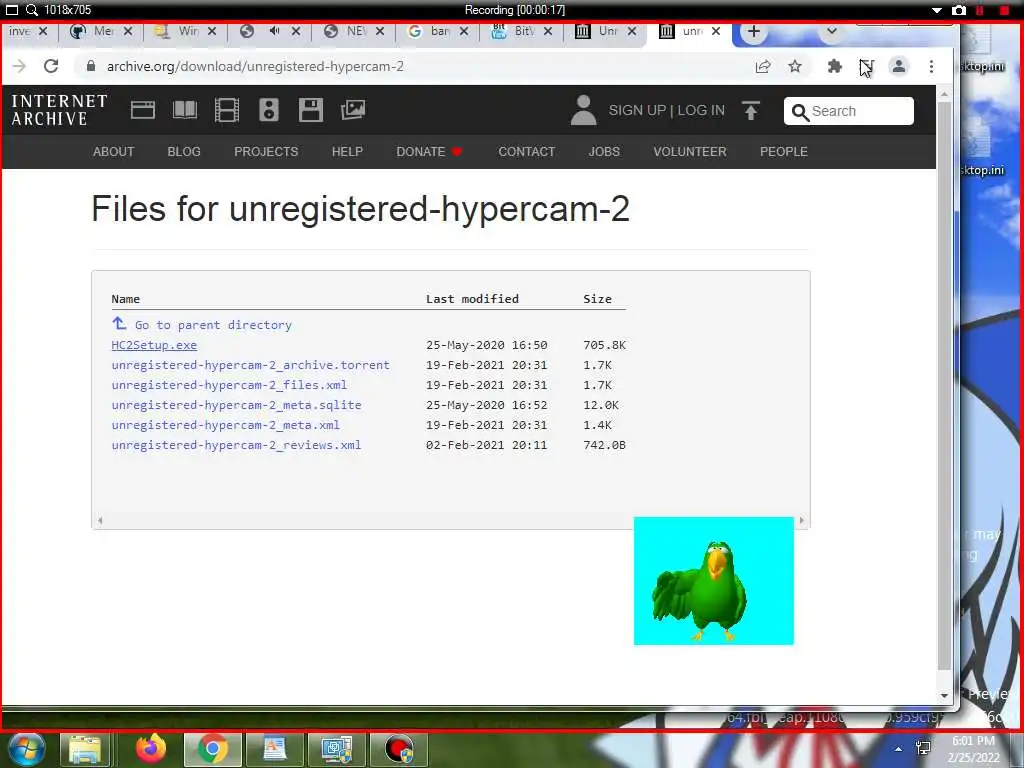Go to parent directory link
This screenshot has width=1024, height=768.
(x=202, y=325)
